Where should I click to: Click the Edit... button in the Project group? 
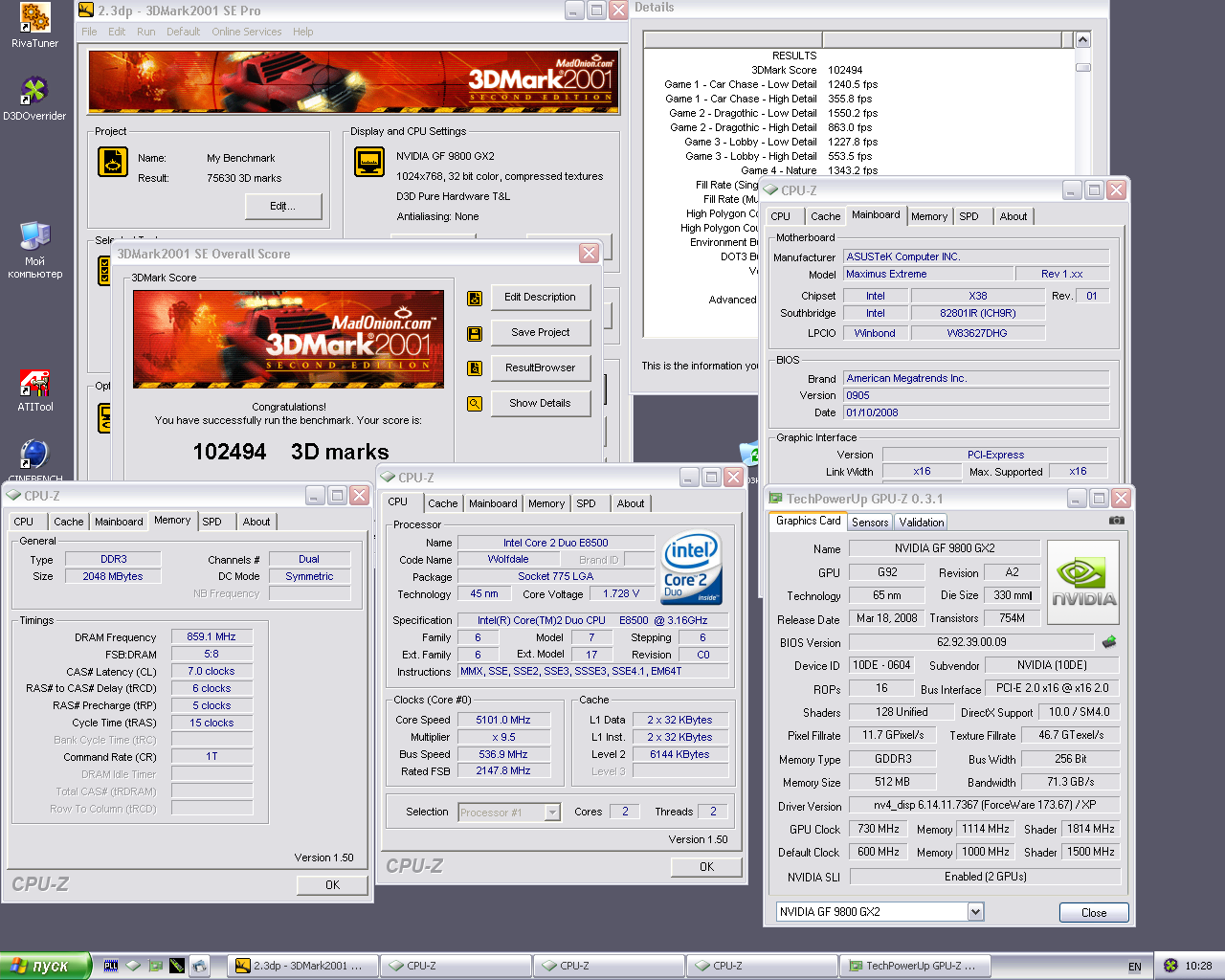coord(283,207)
